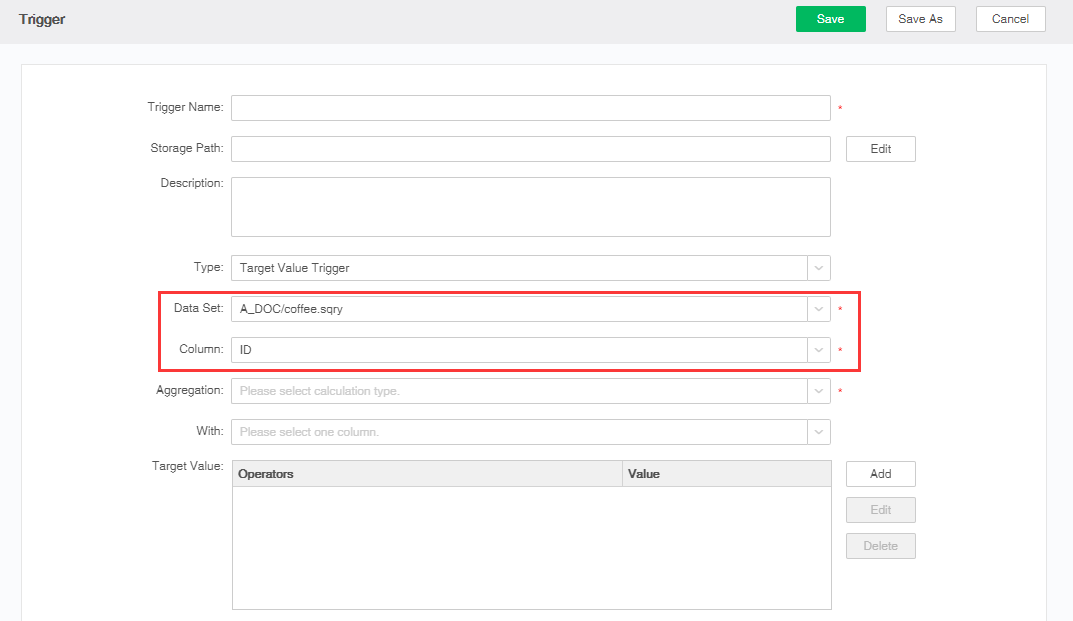Image resolution: width=1073 pixels, height=621 pixels.
Task: Focus the Trigger Name input field
Action: pyautogui.click(x=530, y=108)
